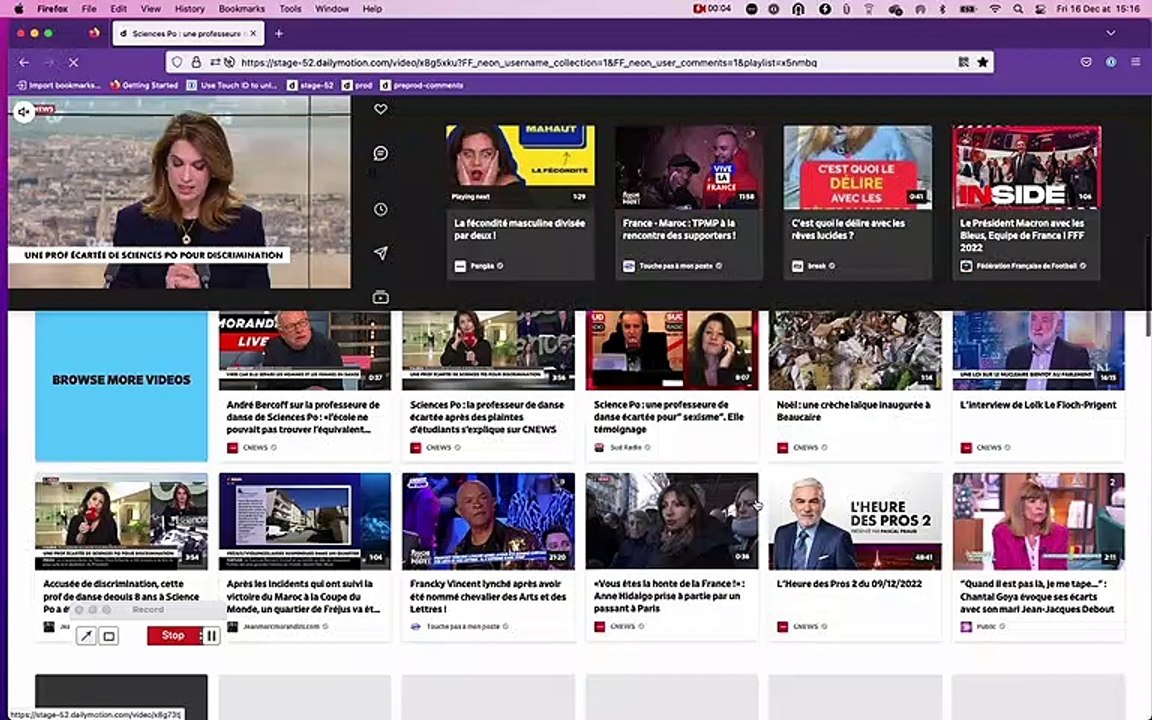
Task: Click recording timer 00:04 in menu bar
Action: point(712,9)
